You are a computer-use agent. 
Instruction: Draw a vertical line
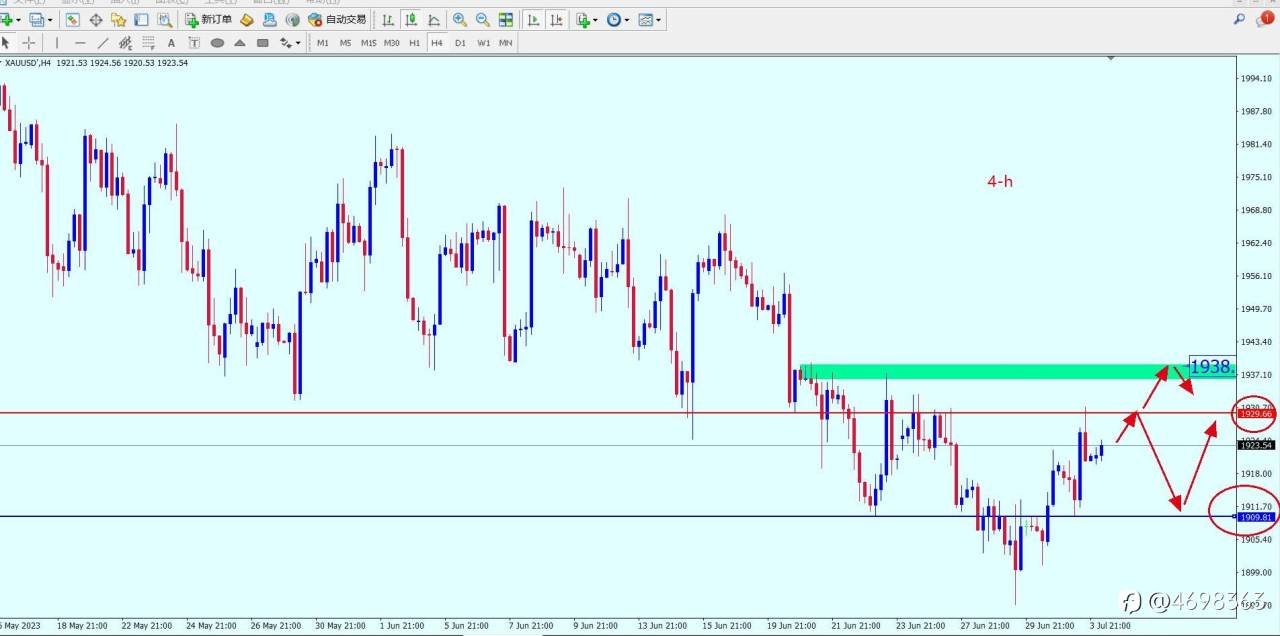coord(57,43)
